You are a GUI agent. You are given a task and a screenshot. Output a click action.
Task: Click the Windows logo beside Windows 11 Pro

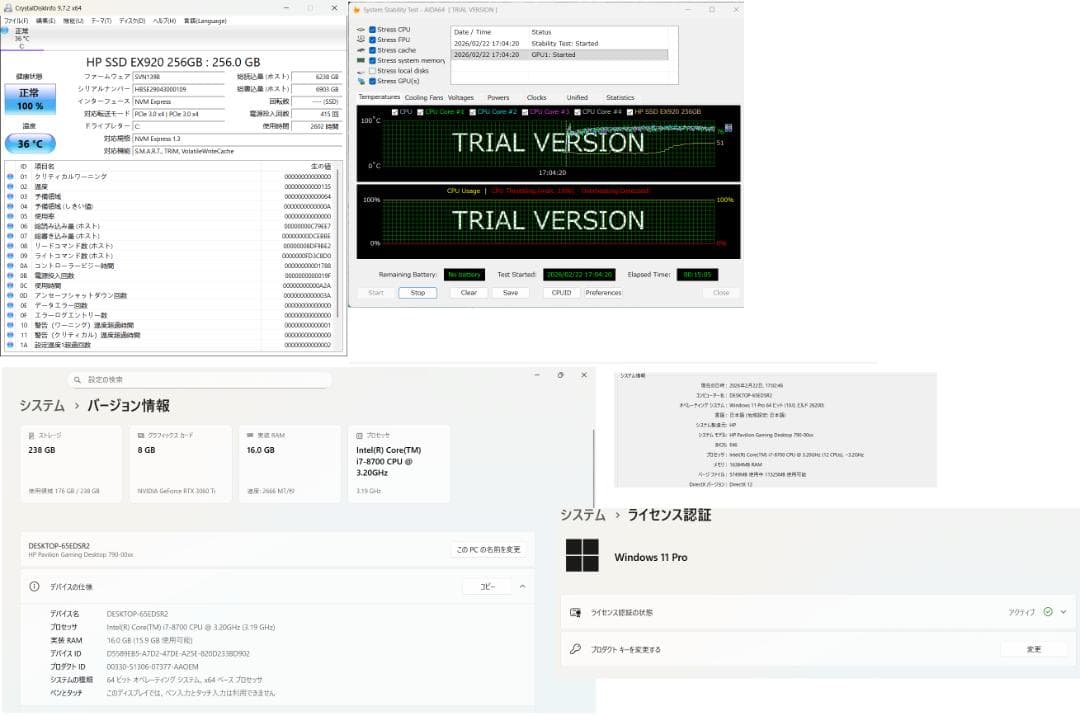(582, 556)
